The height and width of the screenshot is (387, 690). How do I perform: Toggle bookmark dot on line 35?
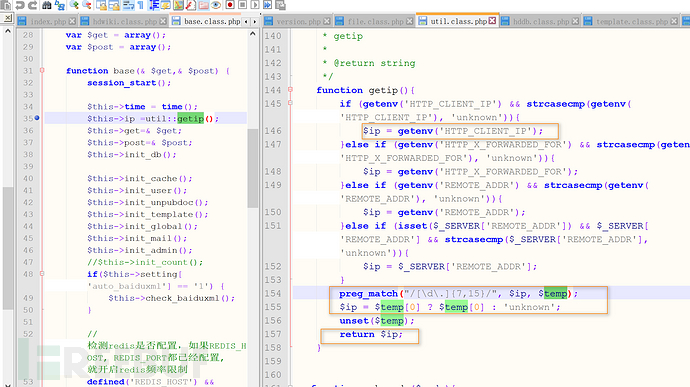[x=37, y=118]
